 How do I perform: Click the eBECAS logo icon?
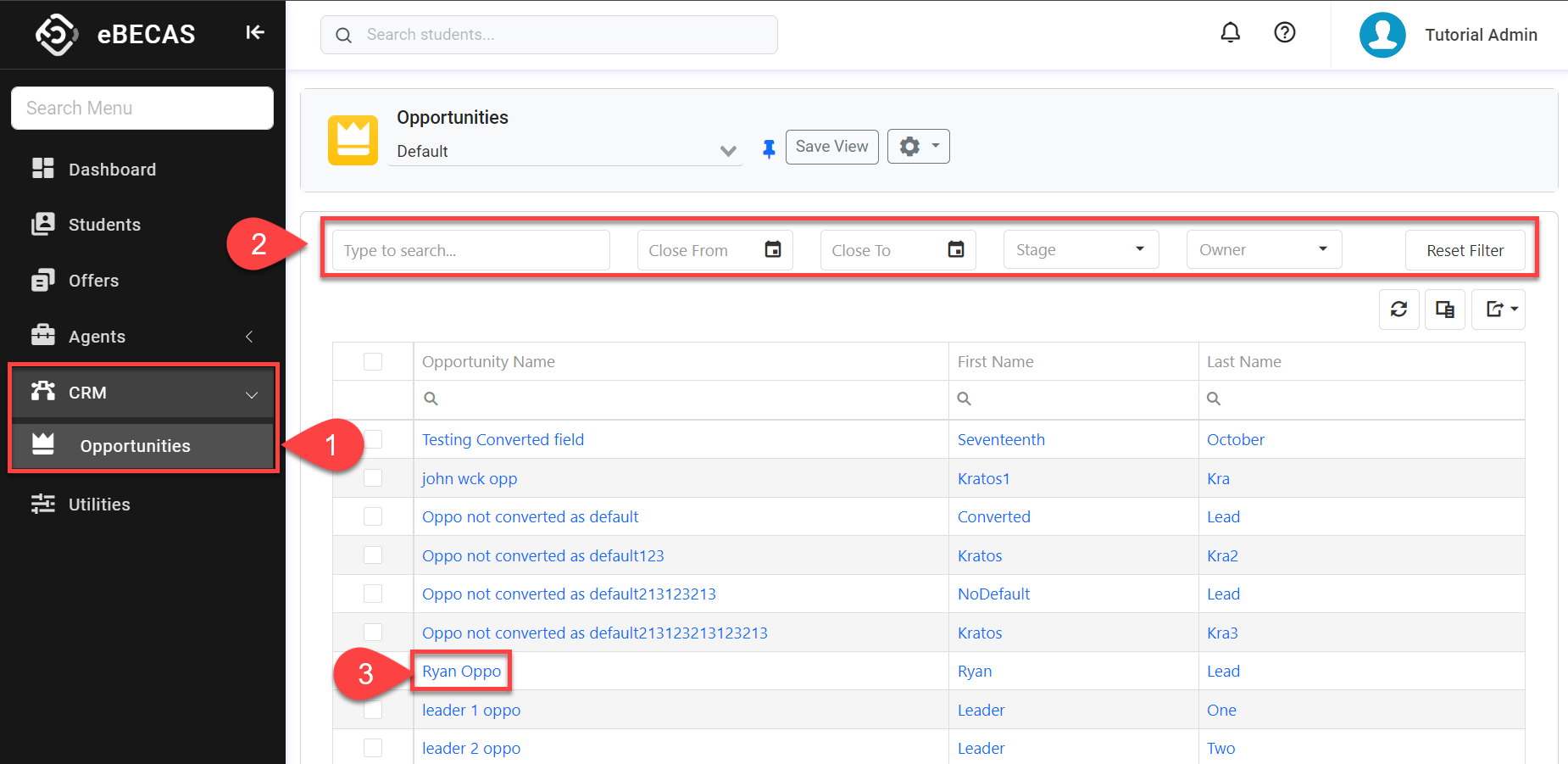(x=56, y=35)
